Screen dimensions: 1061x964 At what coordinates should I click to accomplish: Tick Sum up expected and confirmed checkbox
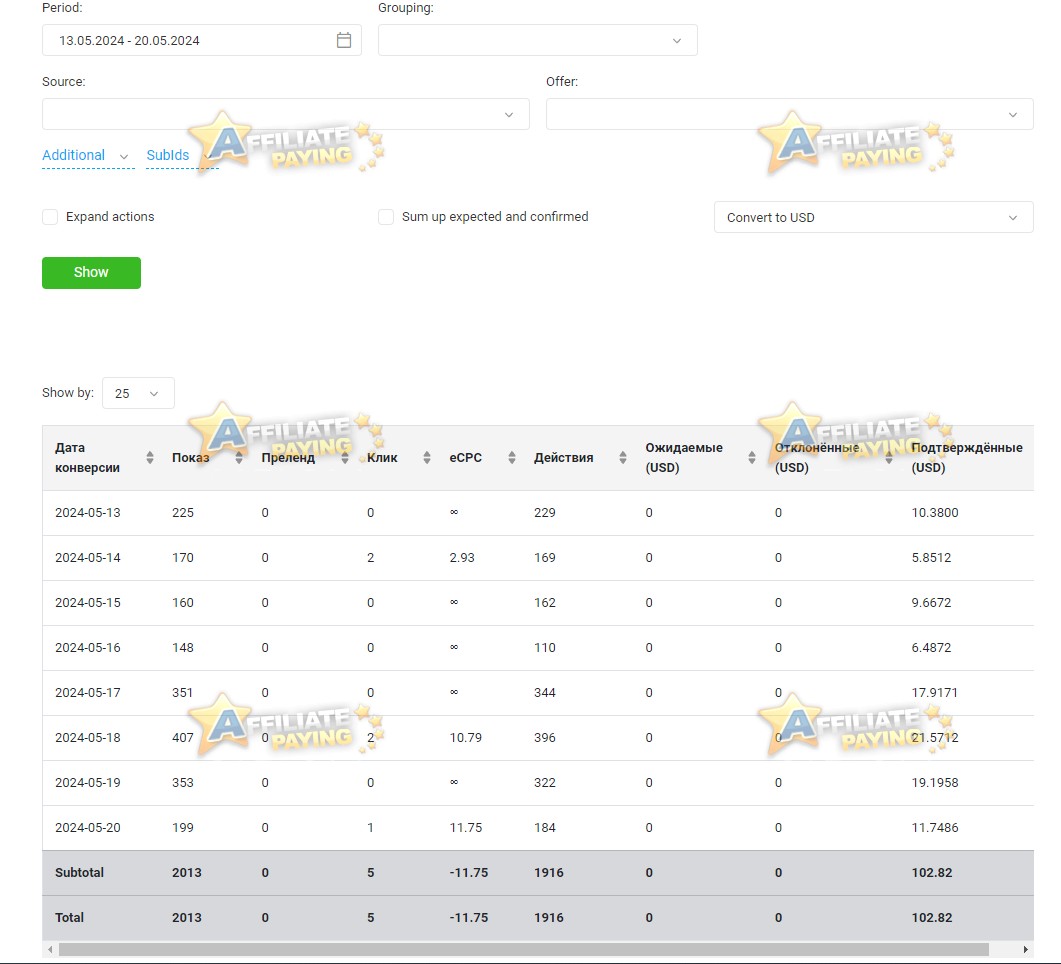[386, 217]
